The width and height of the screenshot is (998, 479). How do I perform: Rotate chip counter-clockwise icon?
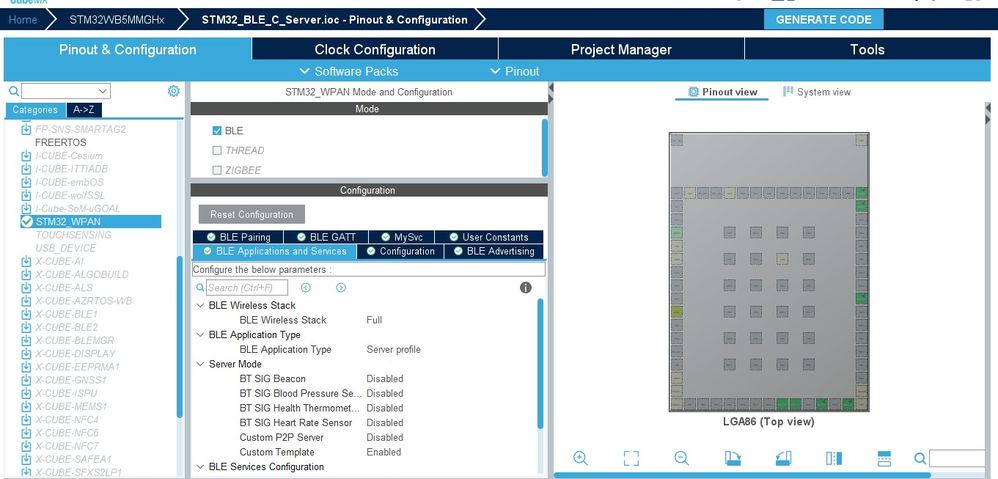click(x=784, y=458)
